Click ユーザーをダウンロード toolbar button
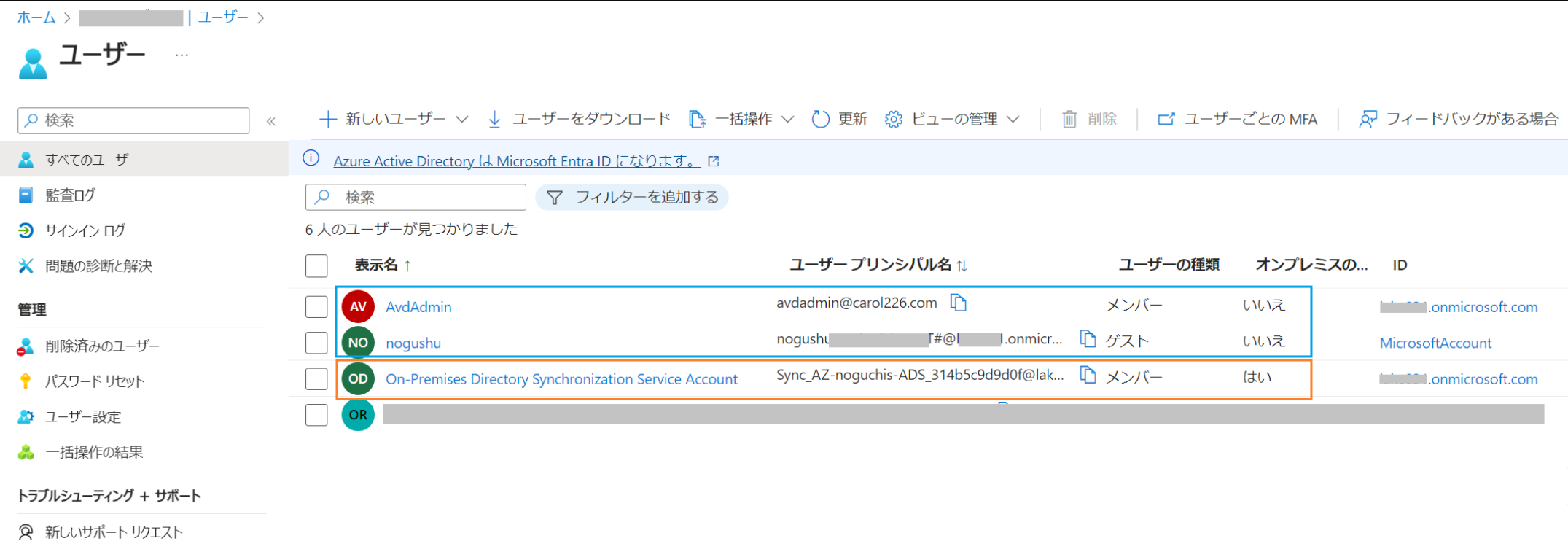1568x552 pixels. (x=579, y=119)
